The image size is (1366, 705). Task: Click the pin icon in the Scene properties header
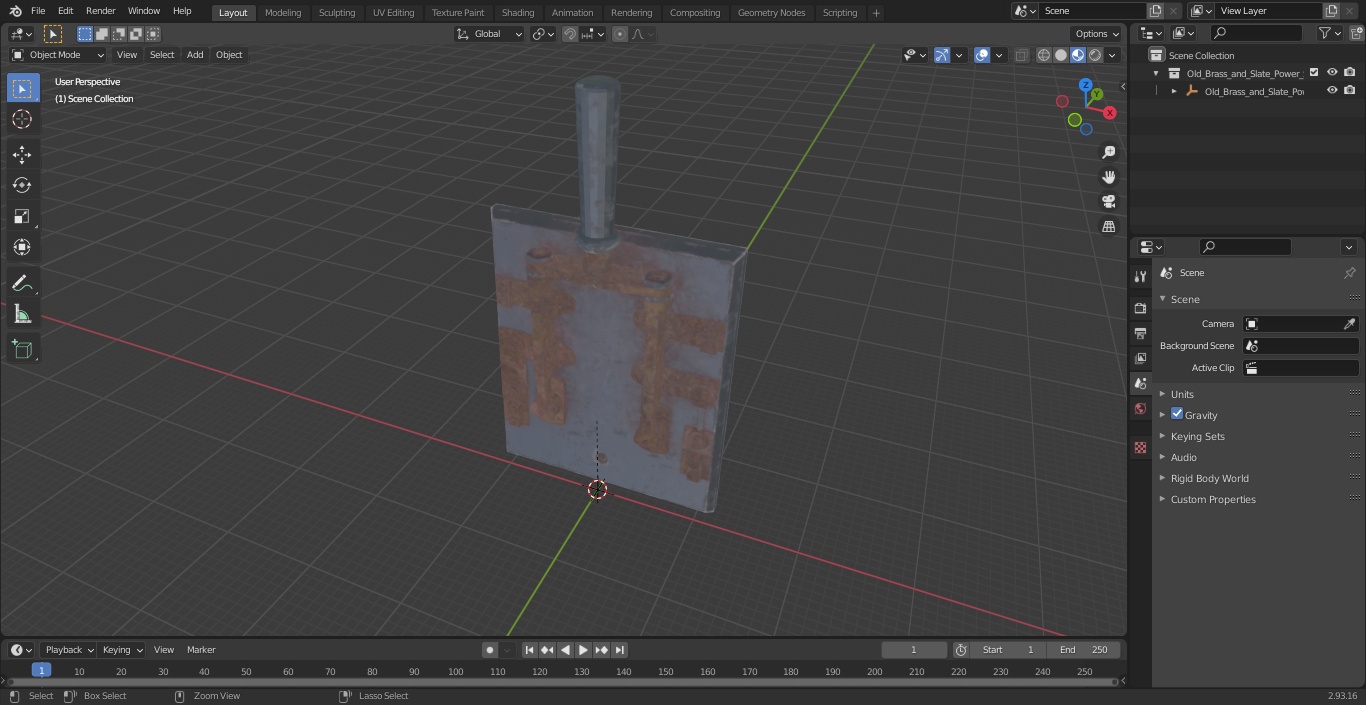(x=1349, y=273)
